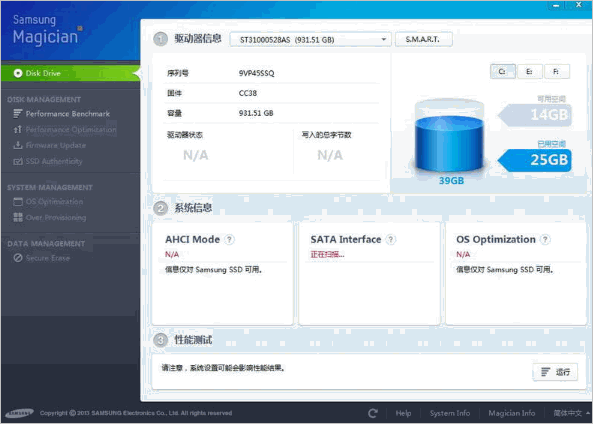
Task: Select the E: partition button
Action: [529, 71]
